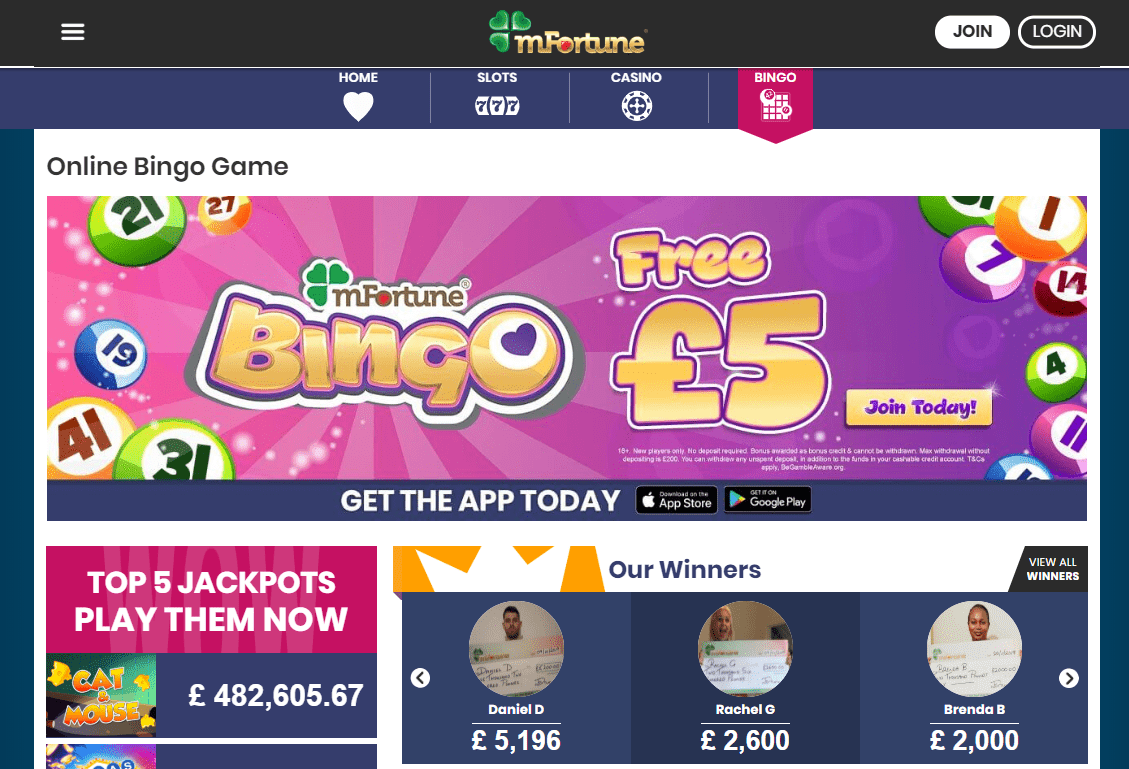Image resolution: width=1129 pixels, height=769 pixels.
Task: Open Casino via the chip icon
Action: point(637,106)
